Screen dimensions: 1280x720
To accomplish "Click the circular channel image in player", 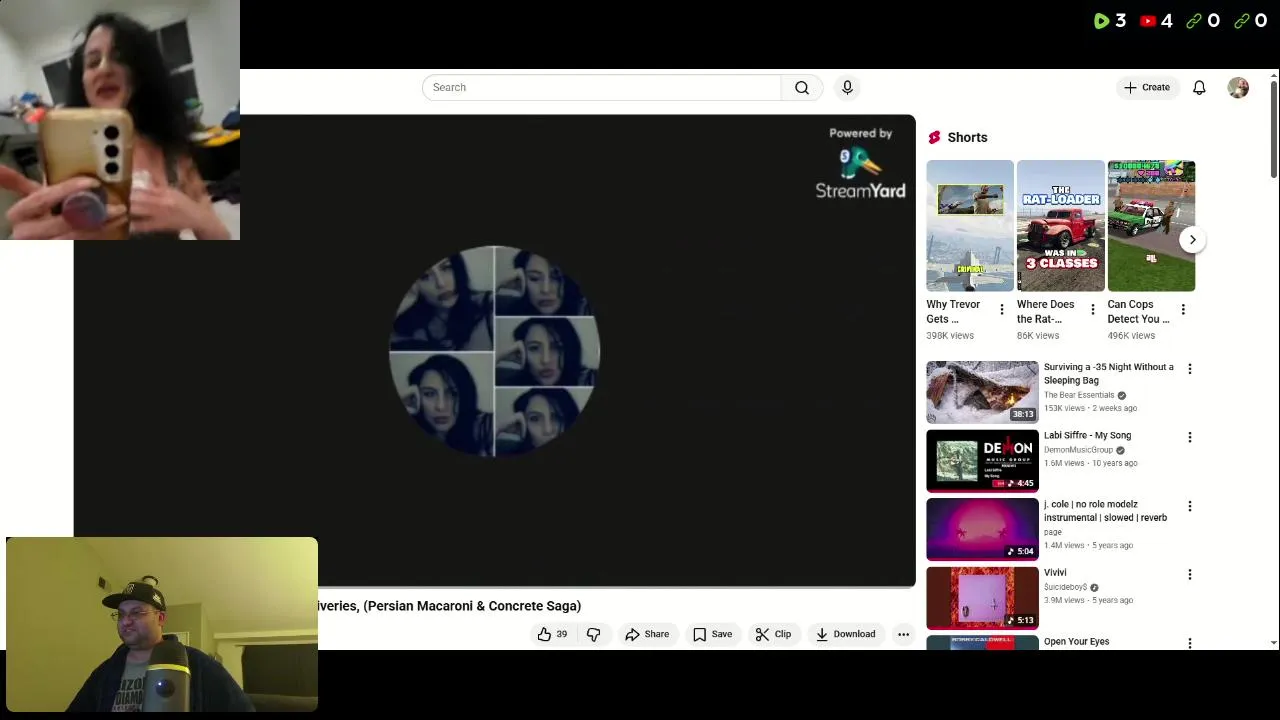I will [494, 351].
